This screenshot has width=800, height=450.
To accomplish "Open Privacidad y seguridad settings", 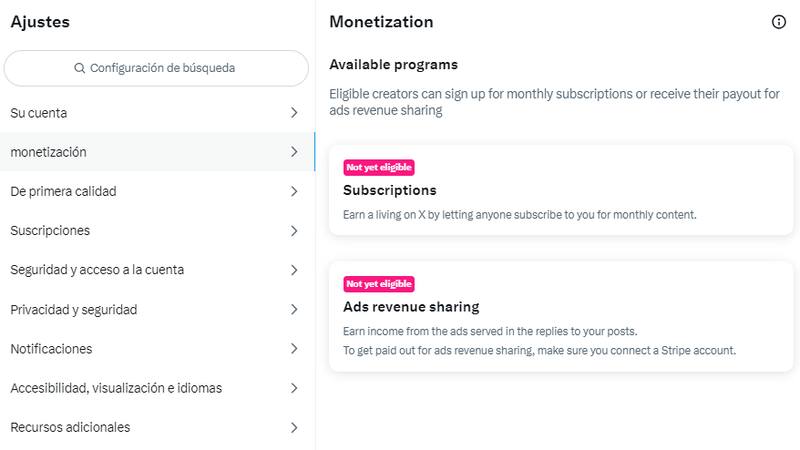I will pos(73,310).
